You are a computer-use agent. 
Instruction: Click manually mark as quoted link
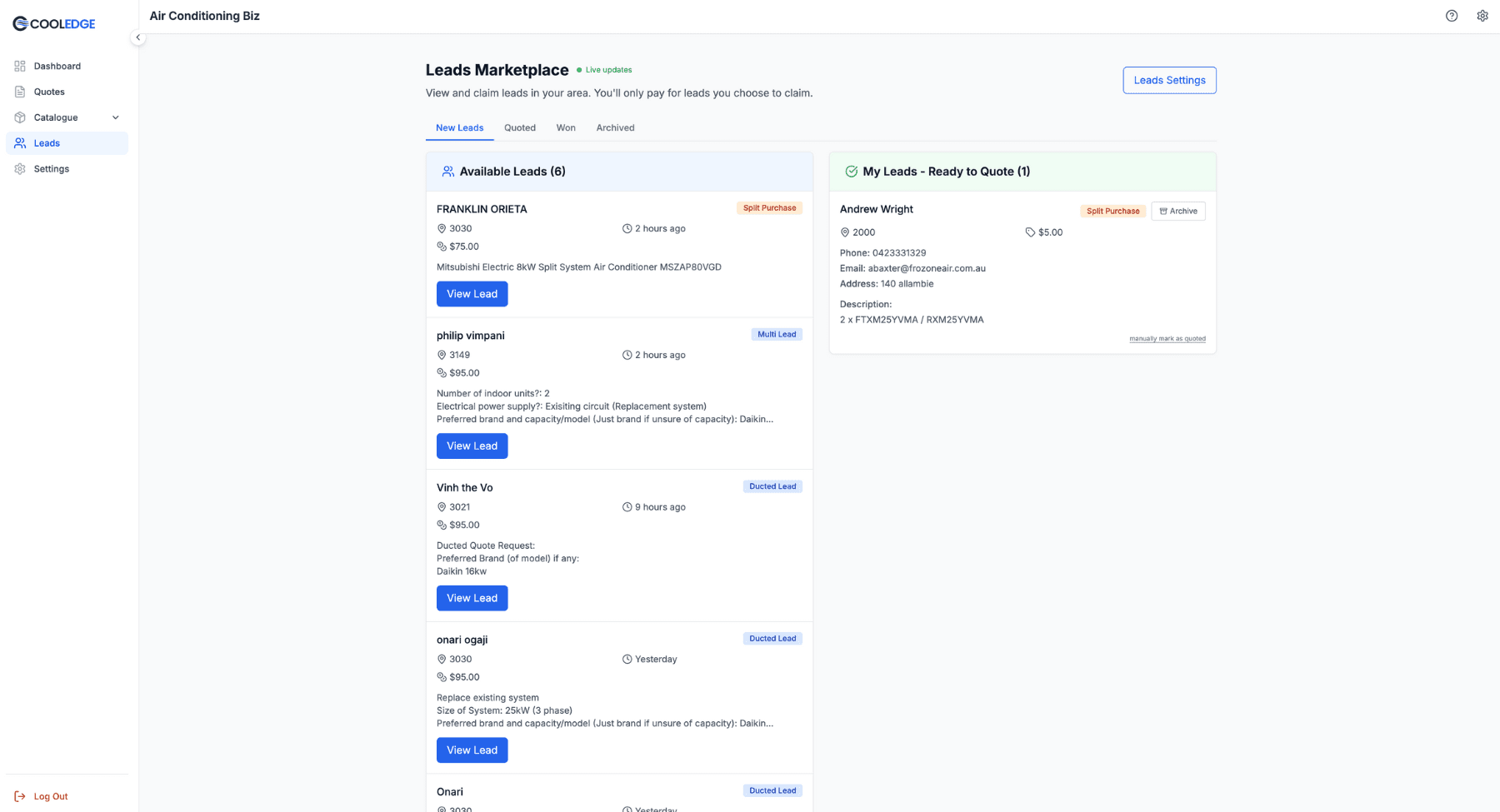tap(1167, 338)
